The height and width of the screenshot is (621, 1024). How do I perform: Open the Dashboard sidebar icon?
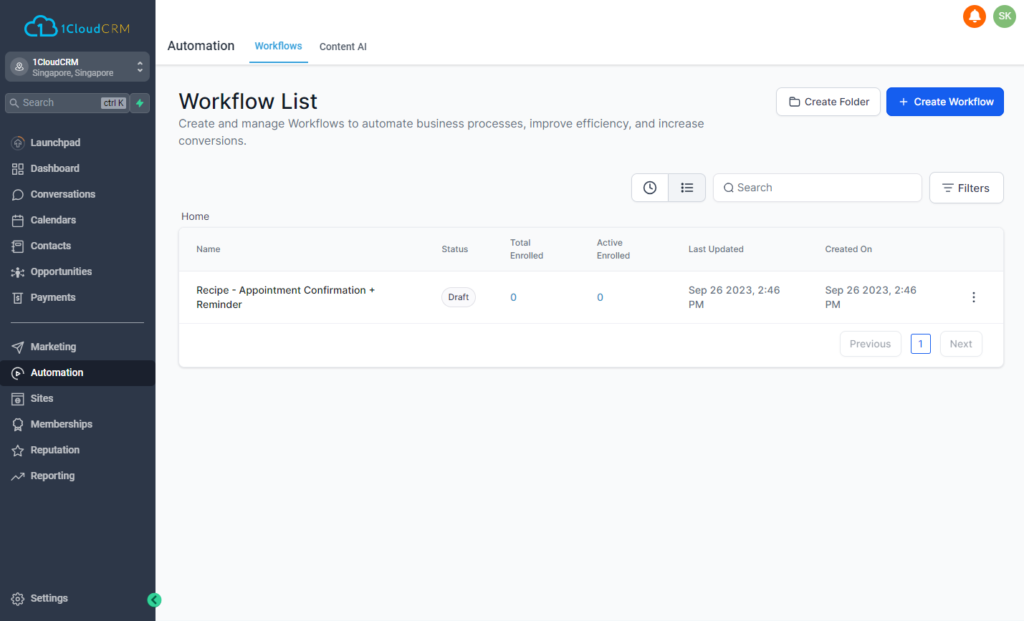click(55, 168)
